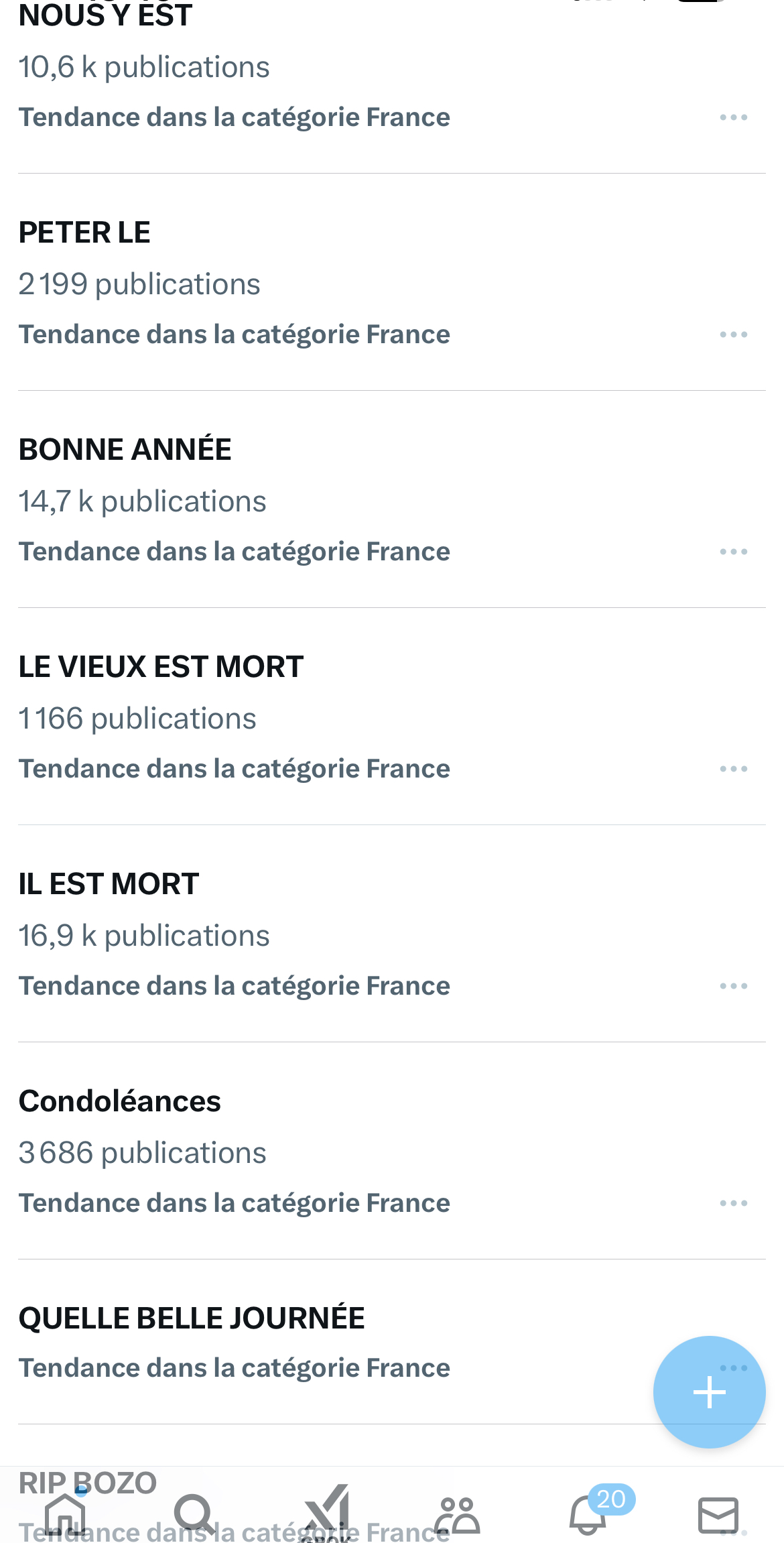Open more options for IL EST MORT trend
Viewport: 784px width, 1543px height.
coord(733,986)
